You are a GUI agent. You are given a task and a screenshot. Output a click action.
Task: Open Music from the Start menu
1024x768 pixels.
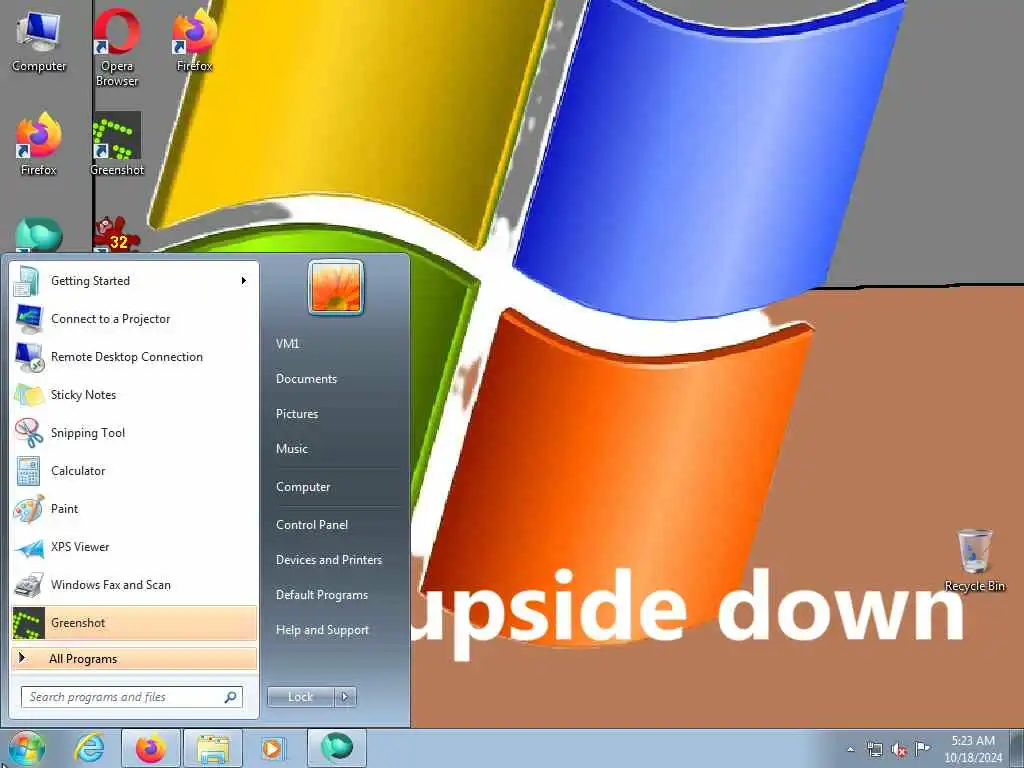pos(292,449)
